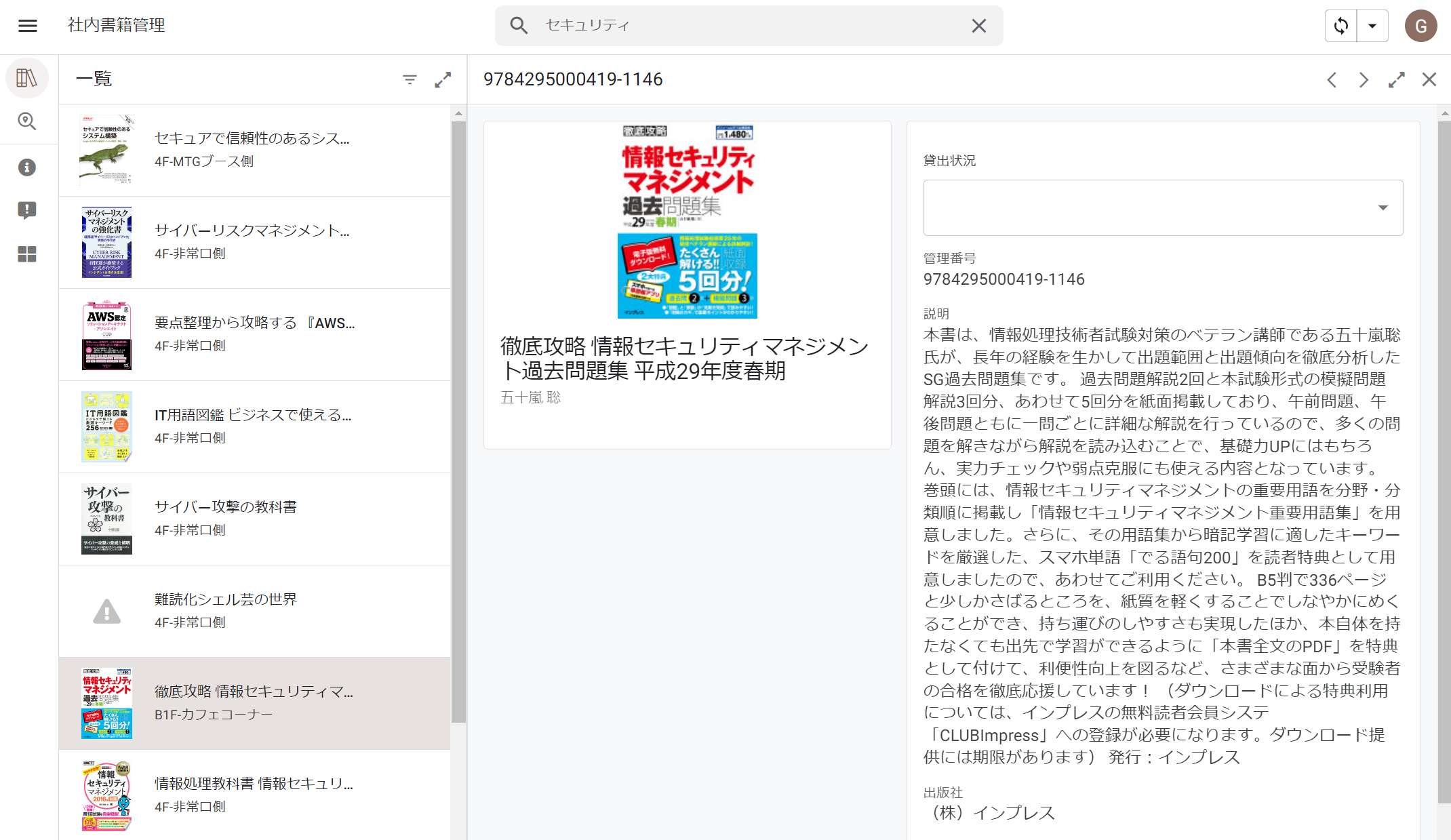Expand the 一覧 list panel

[443, 79]
